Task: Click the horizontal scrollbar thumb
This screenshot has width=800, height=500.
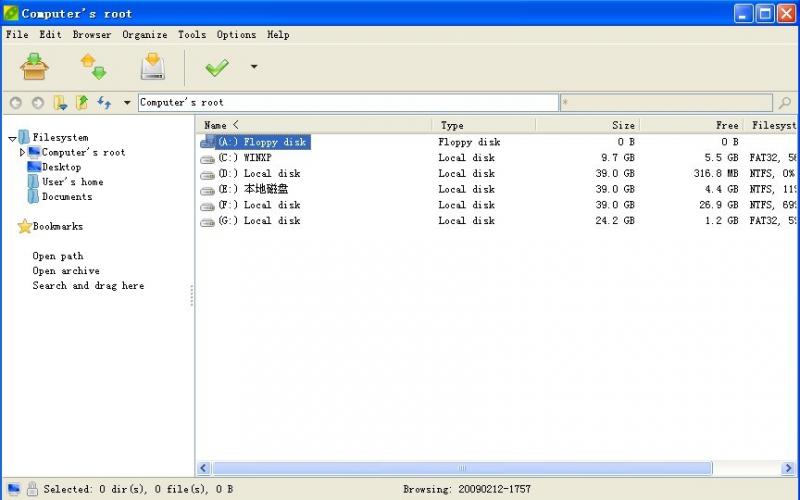Action: (462, 468)
